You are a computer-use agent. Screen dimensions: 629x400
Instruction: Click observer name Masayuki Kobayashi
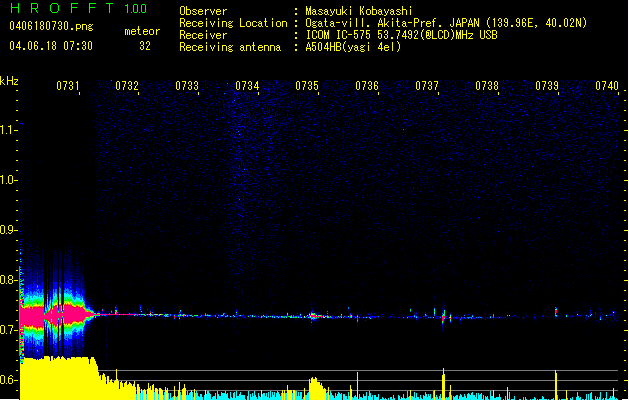coord(359,11)
